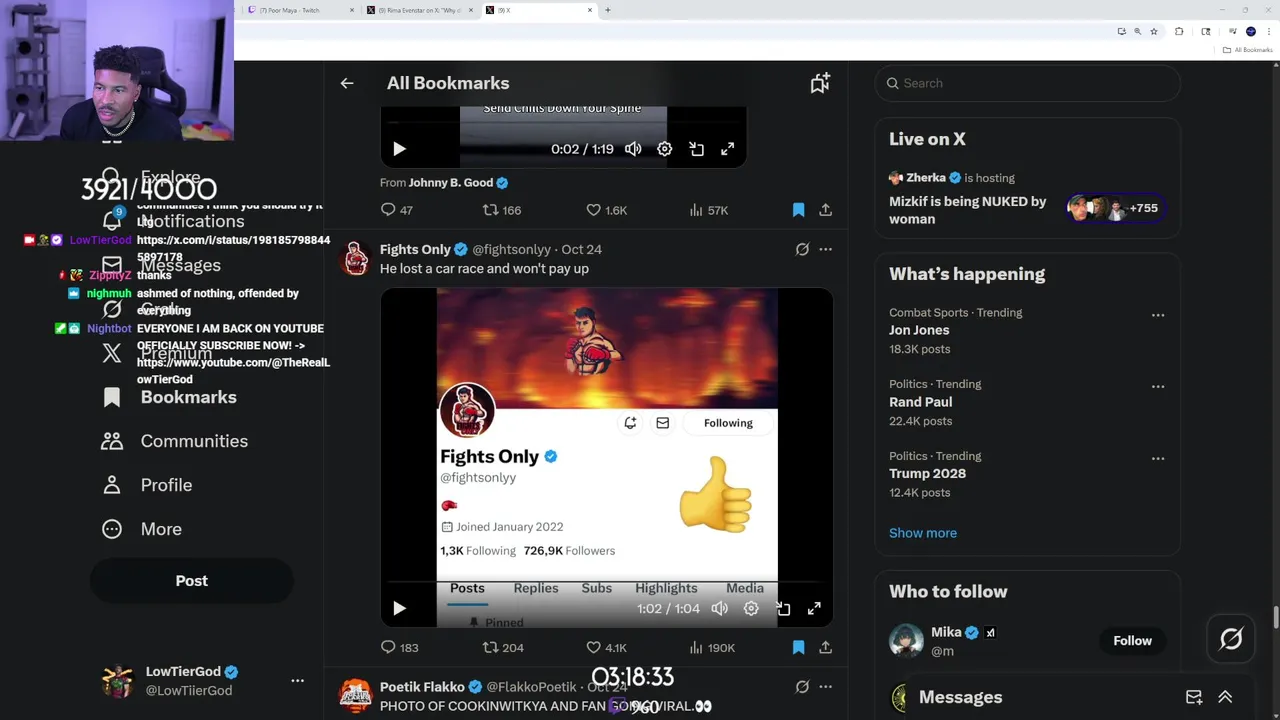1280x720 pixels.
Task: Open settings gear on Fights Only video
Action: pyautogui.click(x=751, y=608)
